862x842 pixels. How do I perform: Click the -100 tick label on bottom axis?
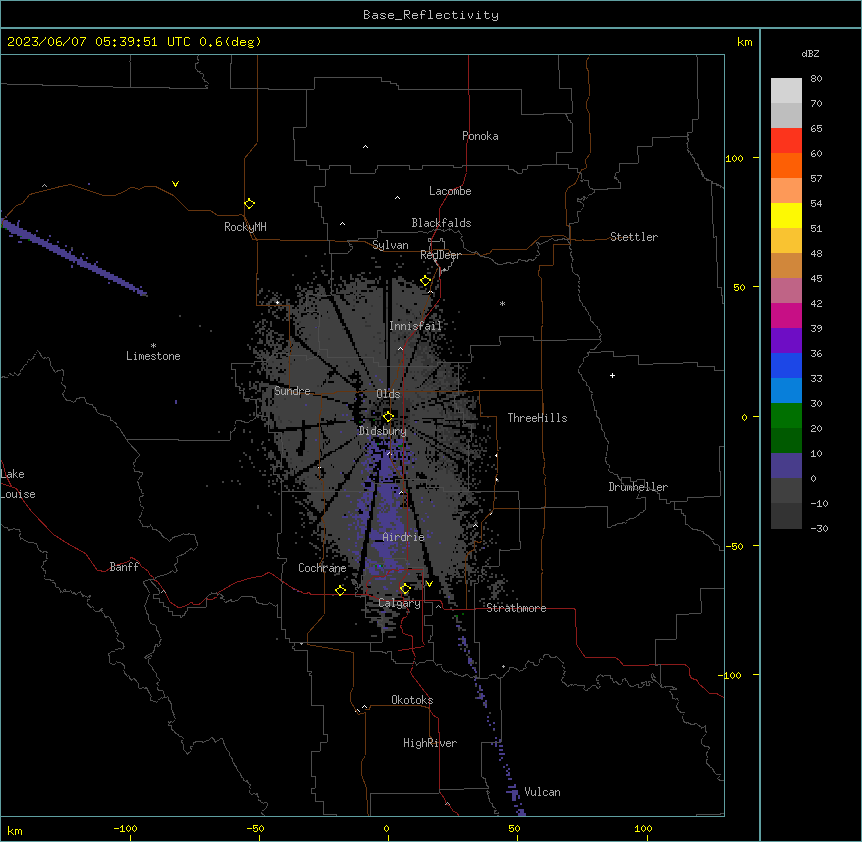pos(125,828)
